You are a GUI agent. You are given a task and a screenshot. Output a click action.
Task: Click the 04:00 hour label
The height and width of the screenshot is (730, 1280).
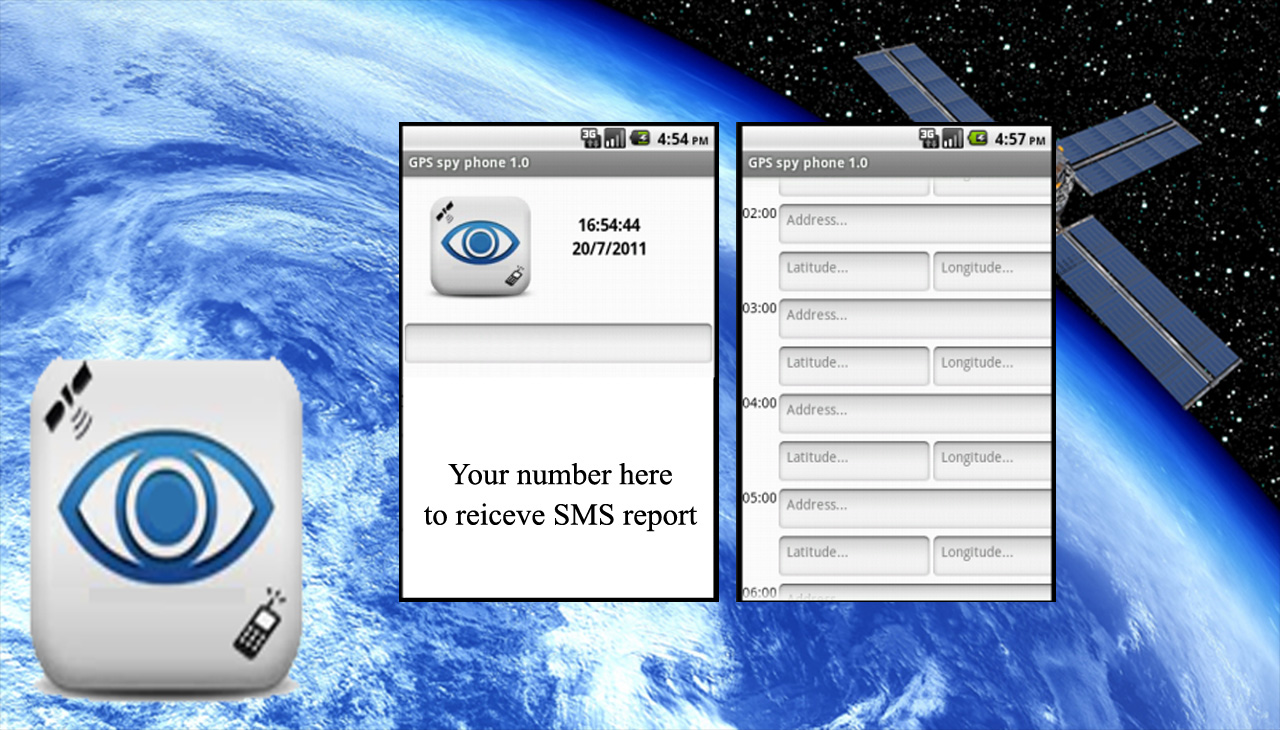coord(759,403)
